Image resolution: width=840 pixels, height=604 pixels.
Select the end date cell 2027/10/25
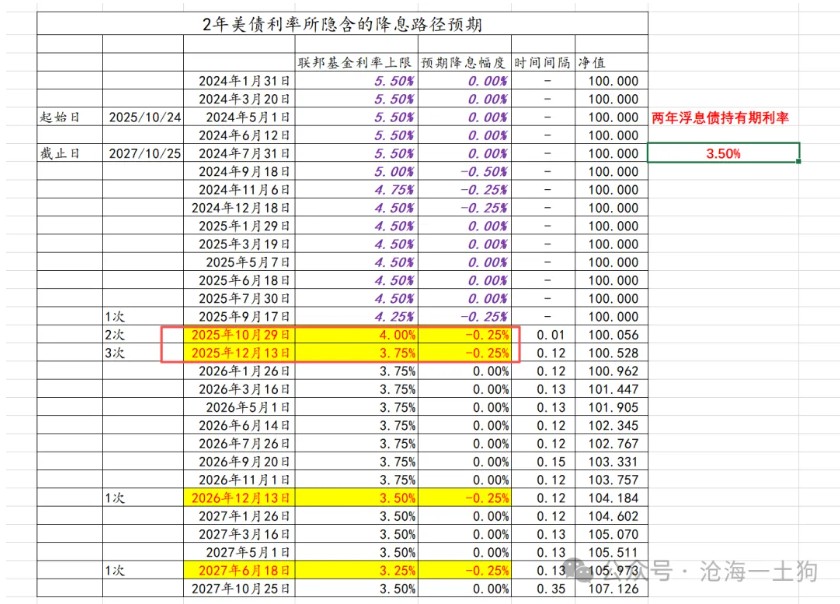pos(143,154)
